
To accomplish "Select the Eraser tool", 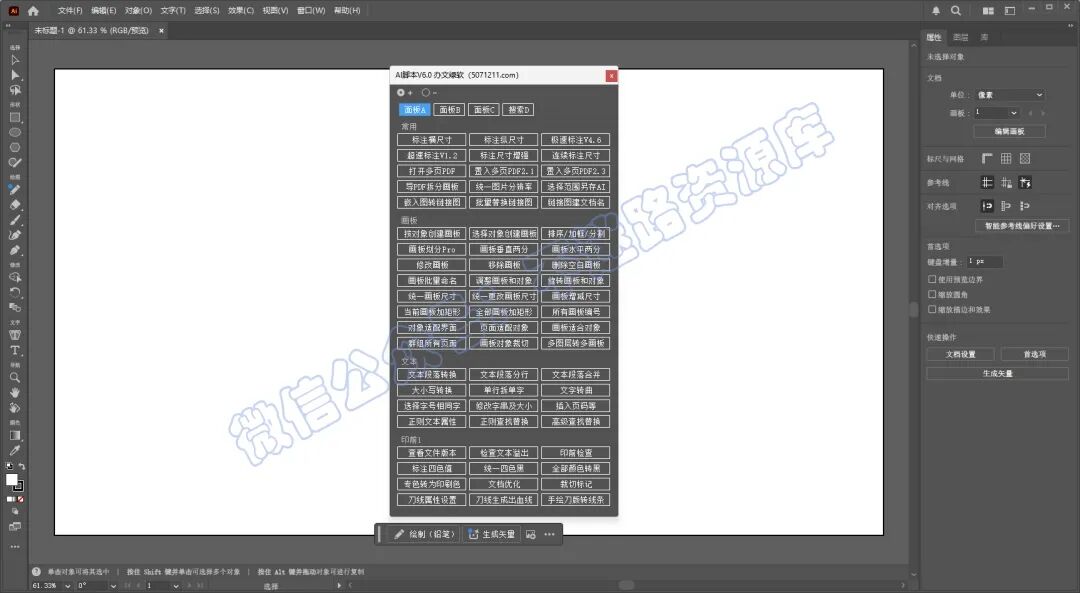I will (14, 205).
